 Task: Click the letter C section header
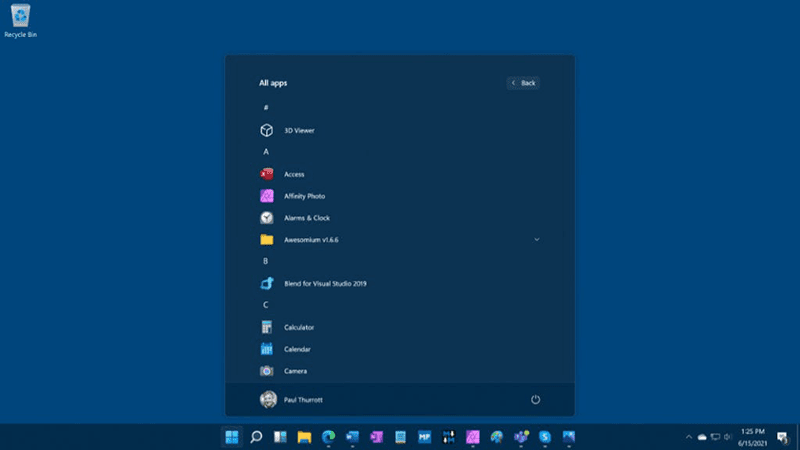[265, 305]
